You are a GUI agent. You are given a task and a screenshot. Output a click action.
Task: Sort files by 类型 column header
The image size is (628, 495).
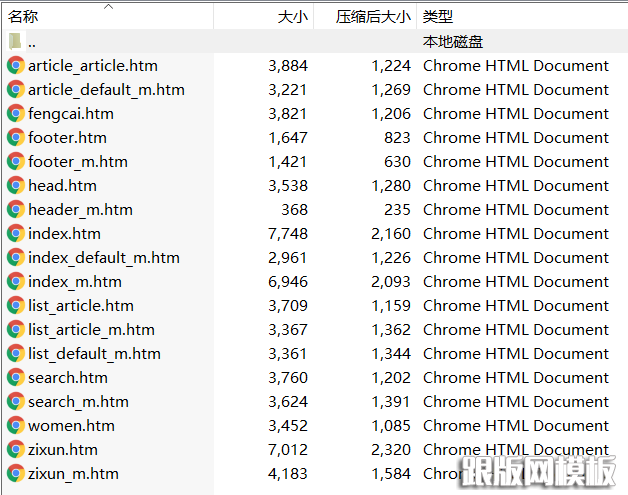pyautogui.click(x=438, y=17)
